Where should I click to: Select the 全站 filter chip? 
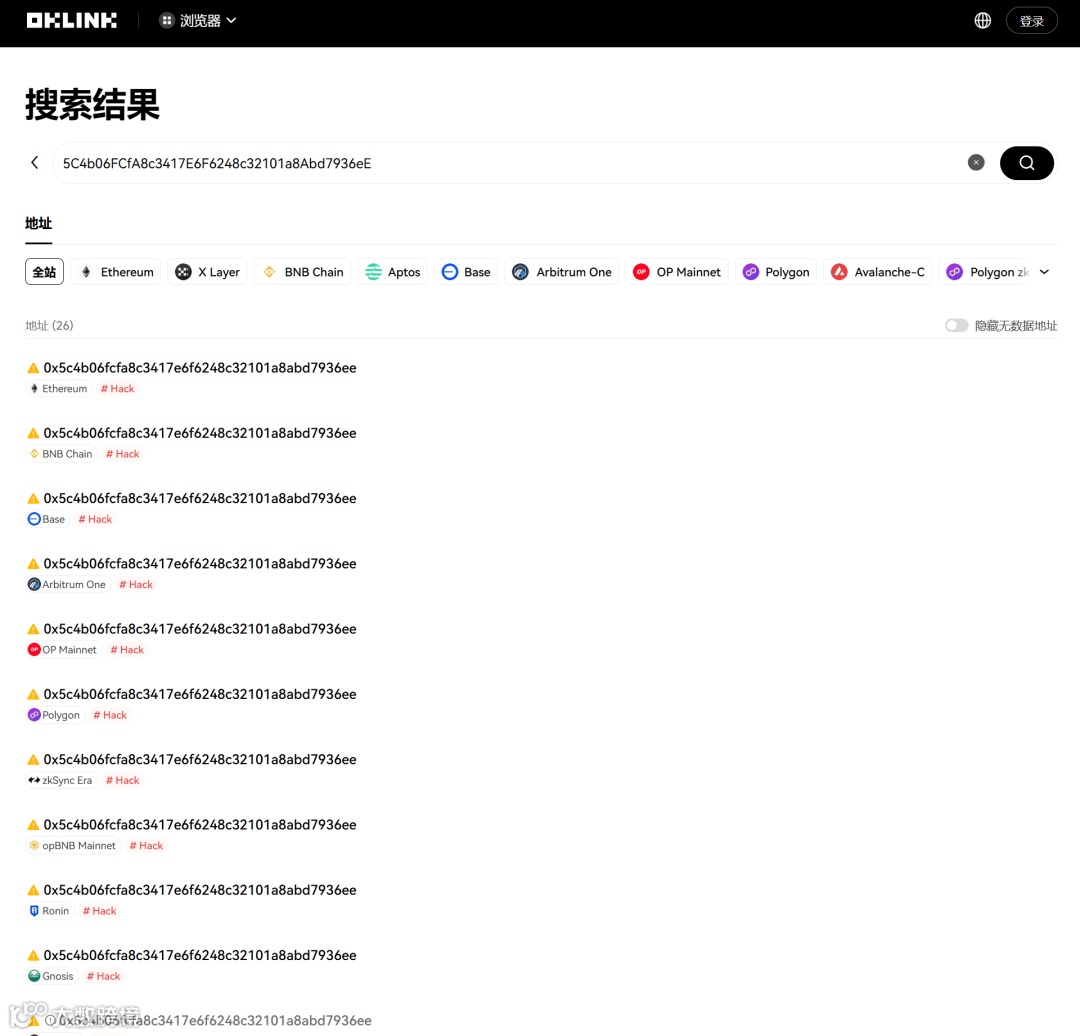click(45, 271)
